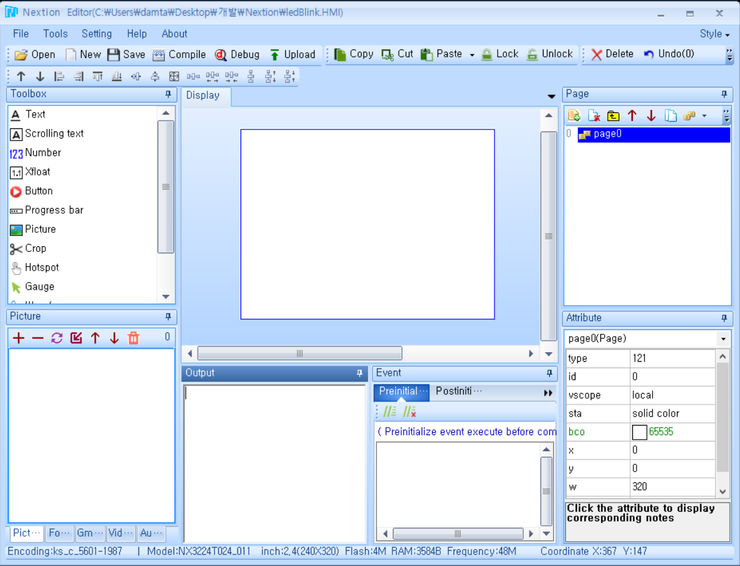Make the vertical spacing equal

tap(251, 76)
